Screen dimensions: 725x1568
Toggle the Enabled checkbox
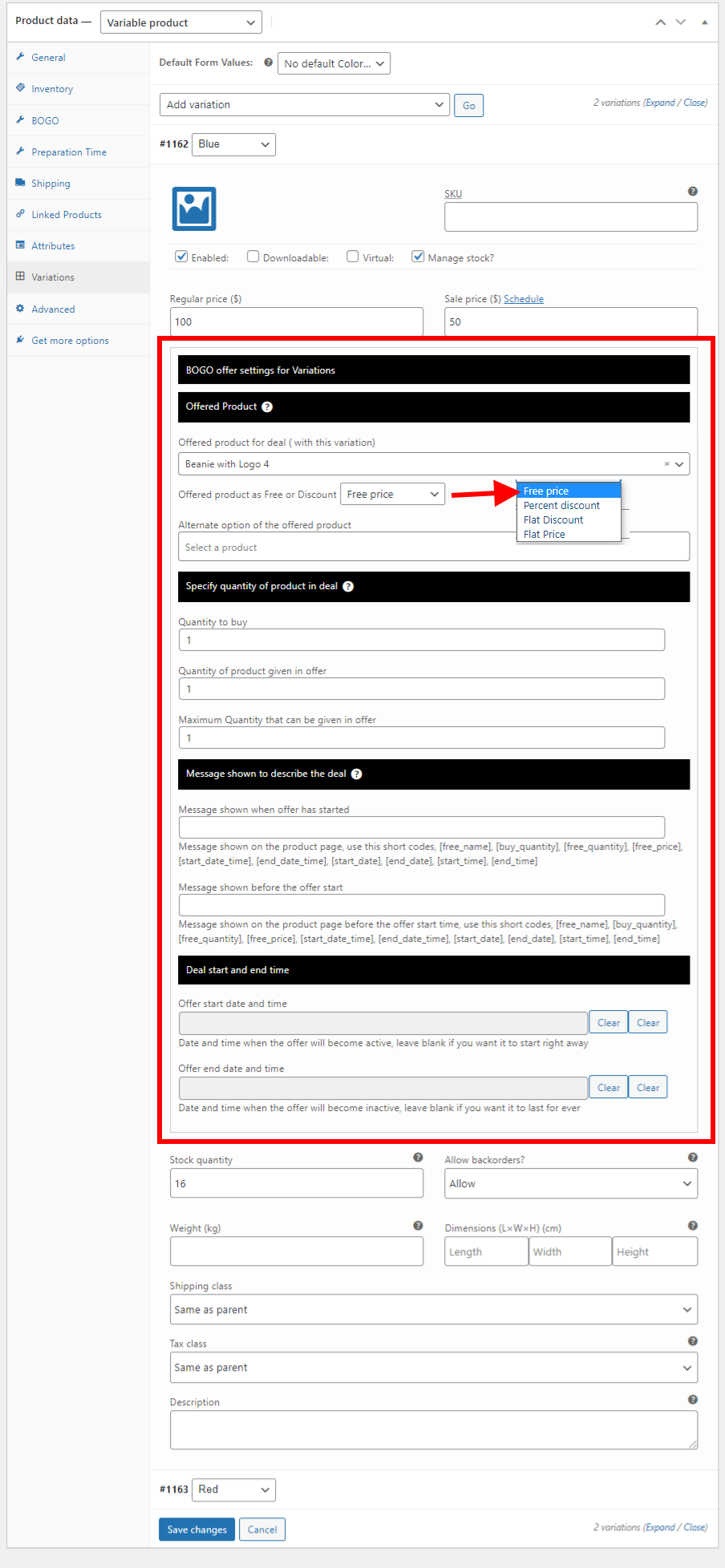click(x=181, y=257)
